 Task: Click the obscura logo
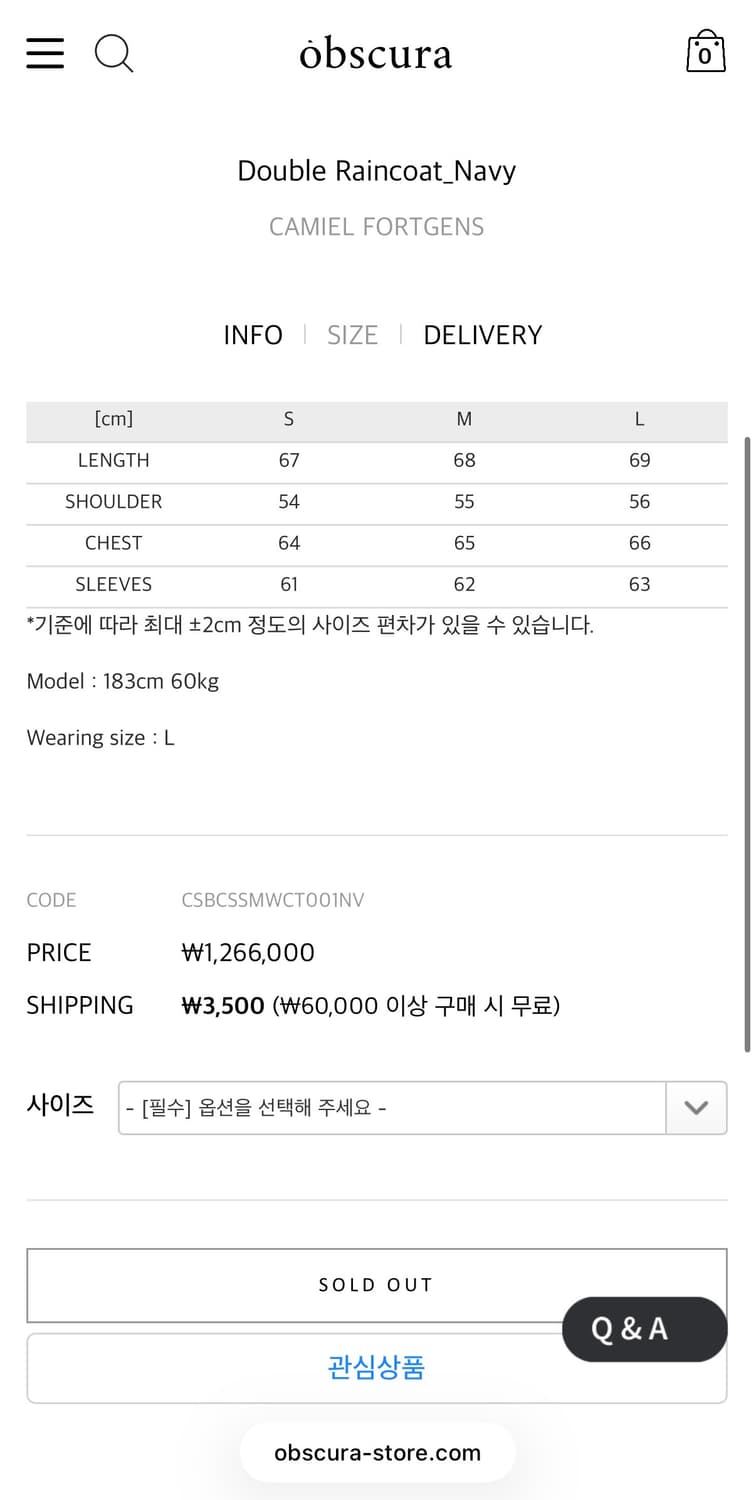[376, 53]
